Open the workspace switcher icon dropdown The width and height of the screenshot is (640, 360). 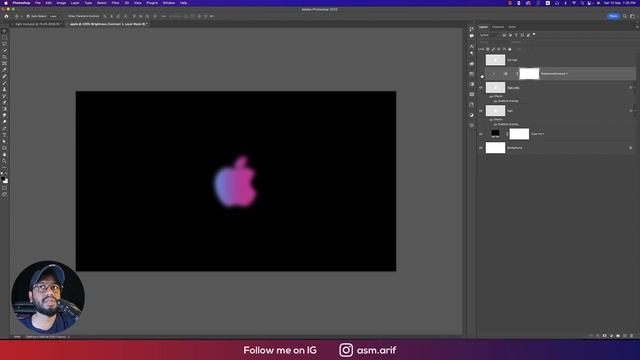point(632,16)
